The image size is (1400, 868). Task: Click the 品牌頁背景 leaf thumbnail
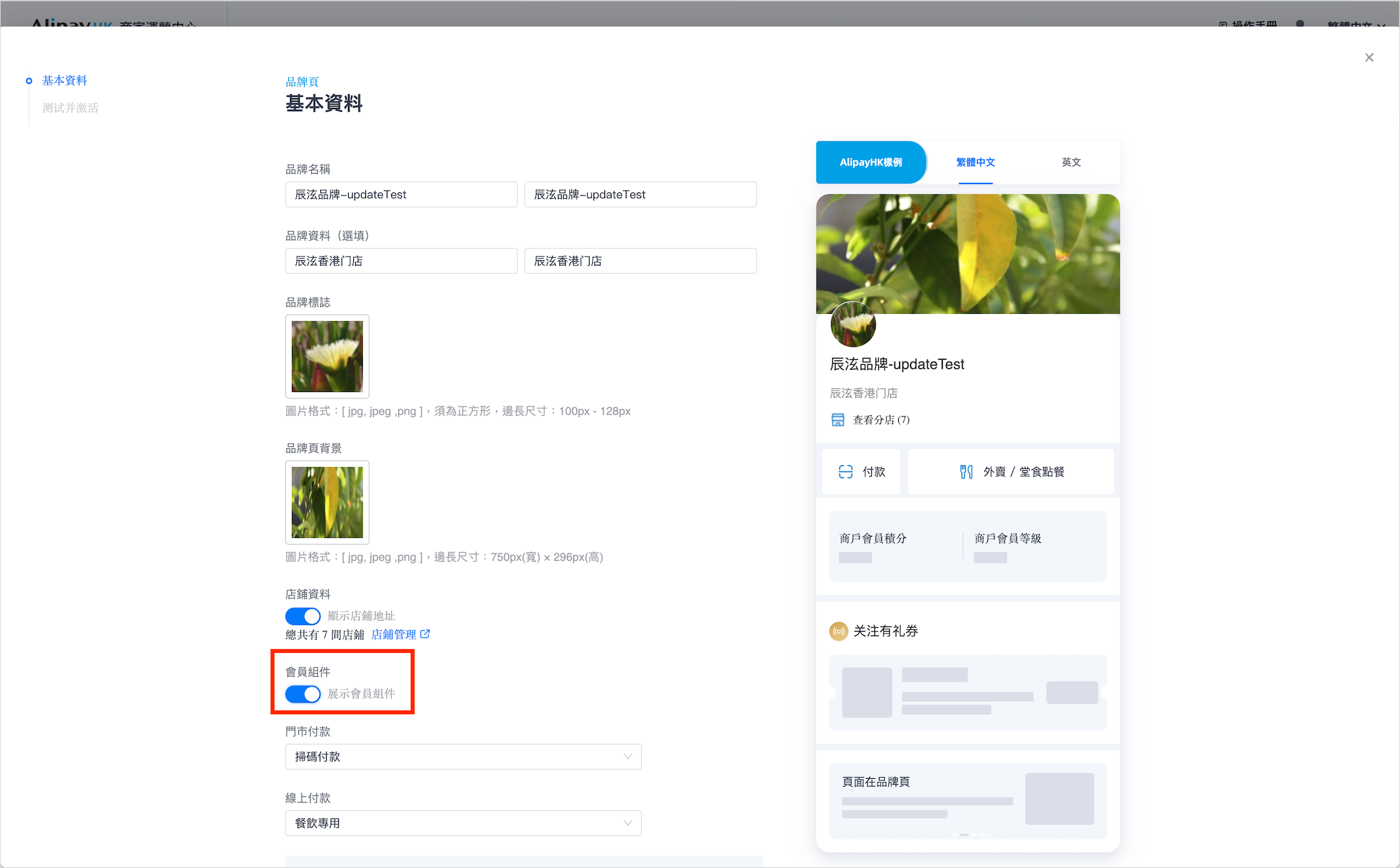click(327, 502)
